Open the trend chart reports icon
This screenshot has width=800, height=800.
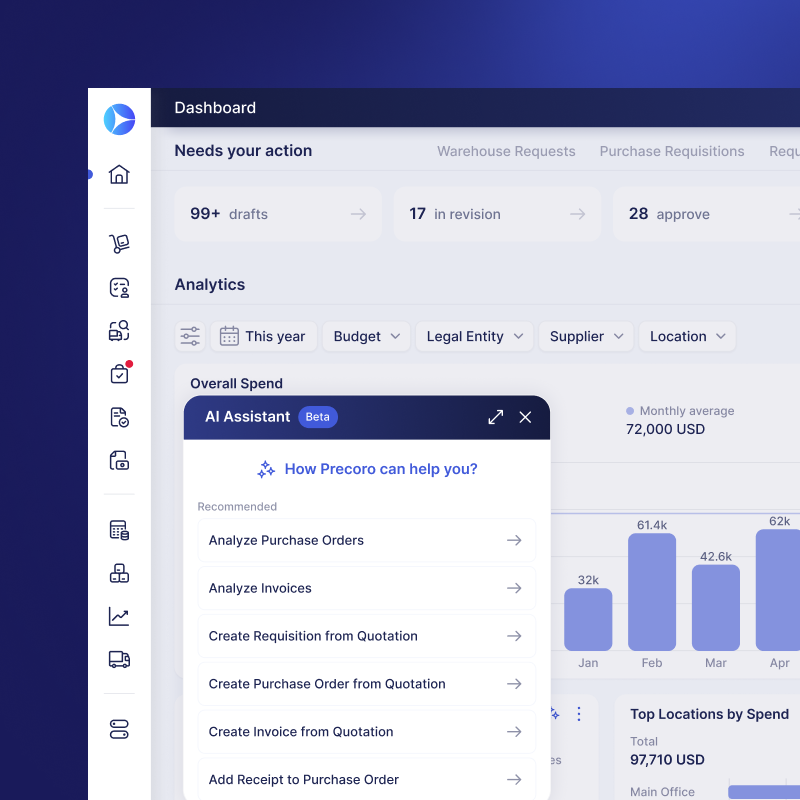click(119, 616)
